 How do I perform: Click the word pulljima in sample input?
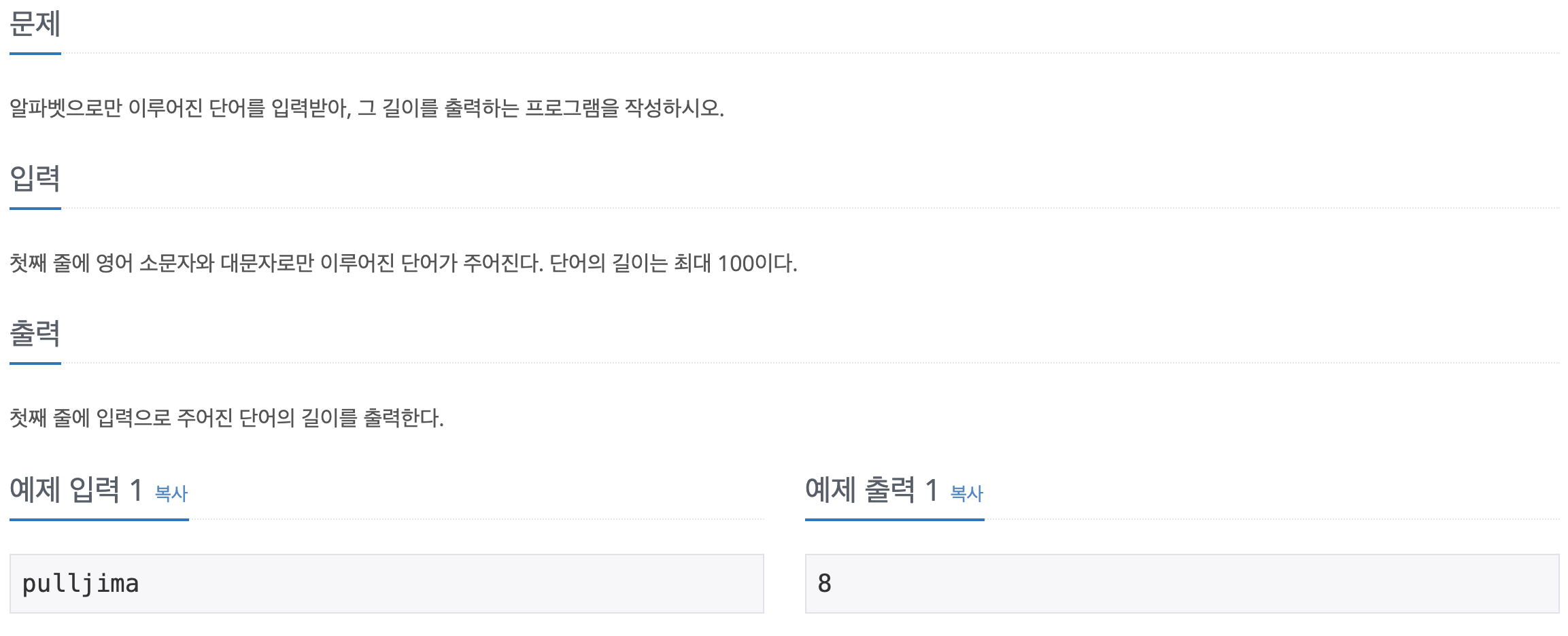click(81, 584)
